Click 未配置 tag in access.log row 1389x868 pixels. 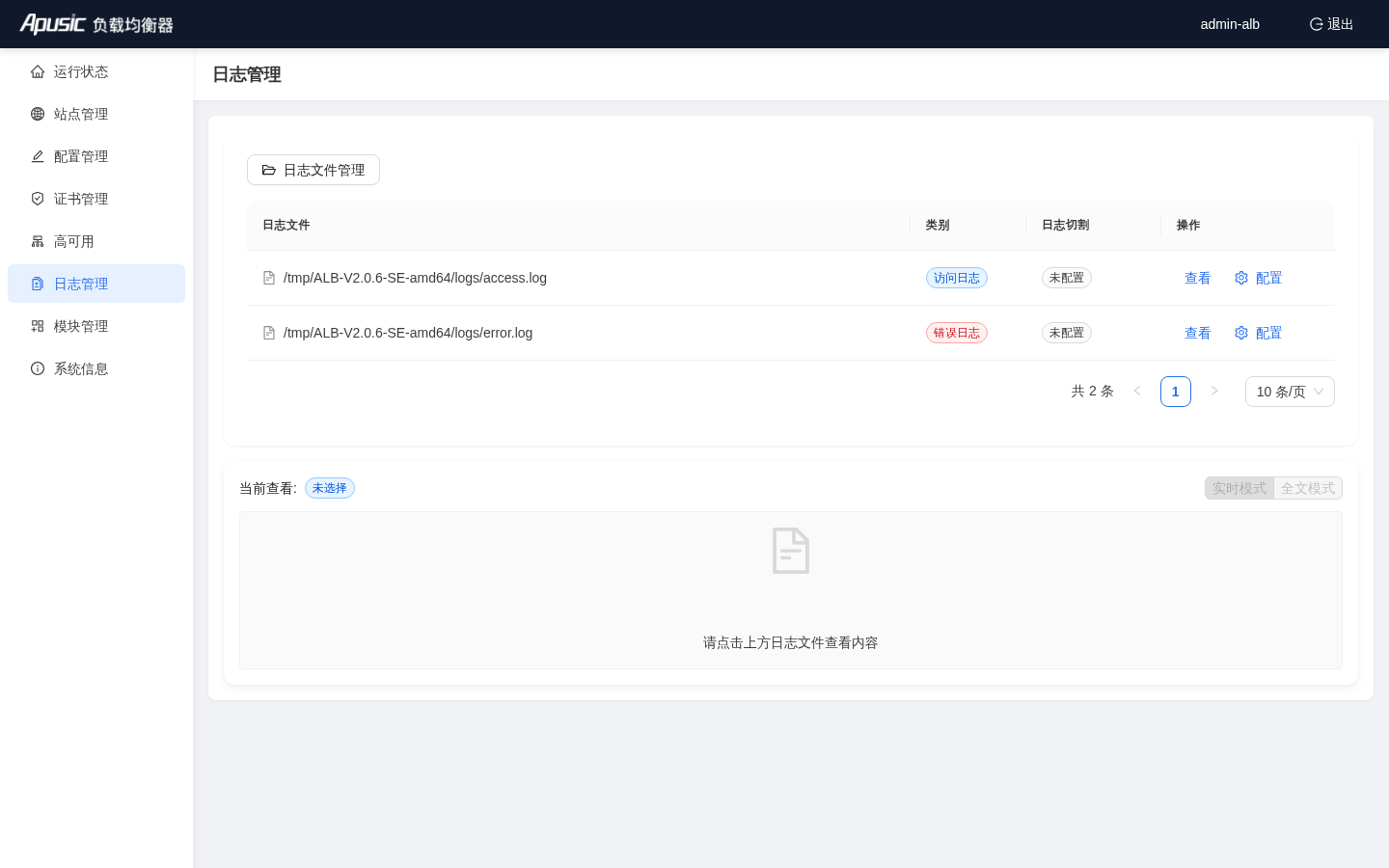(x=1067, y=278)
